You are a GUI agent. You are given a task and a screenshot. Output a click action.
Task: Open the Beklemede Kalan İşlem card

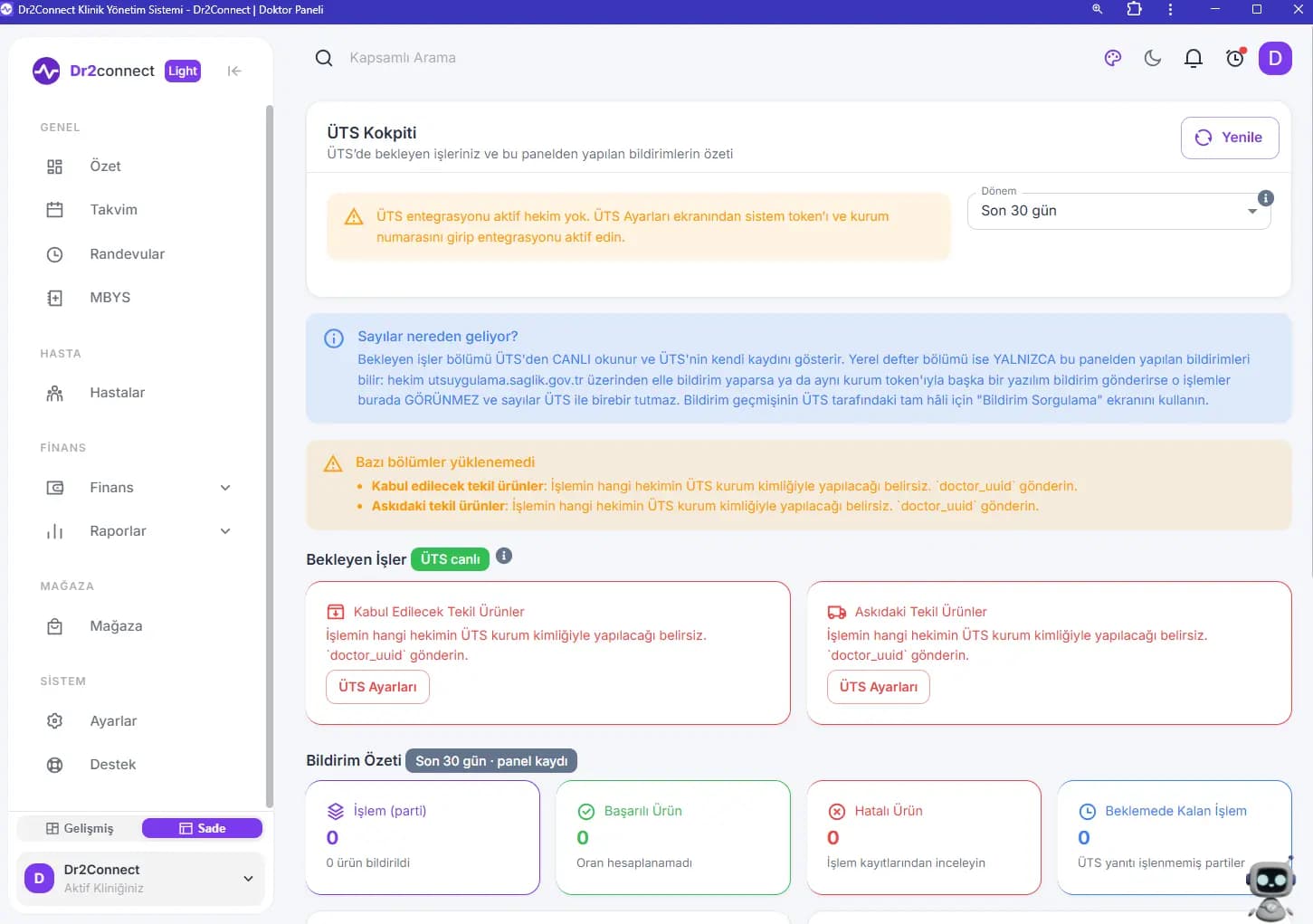click(1174, 837)
